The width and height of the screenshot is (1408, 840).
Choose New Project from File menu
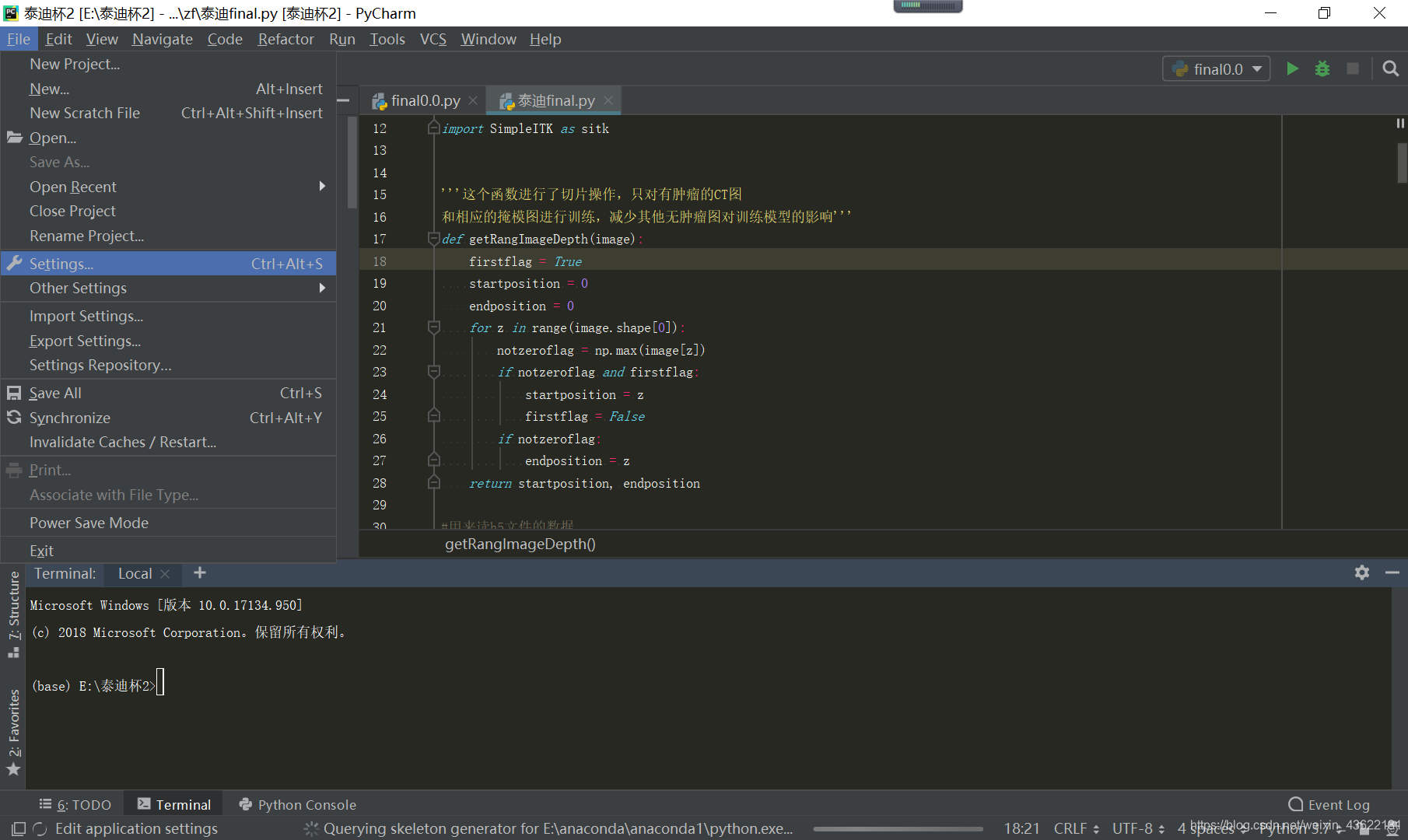pyautogui.click(x=169, y=64)
